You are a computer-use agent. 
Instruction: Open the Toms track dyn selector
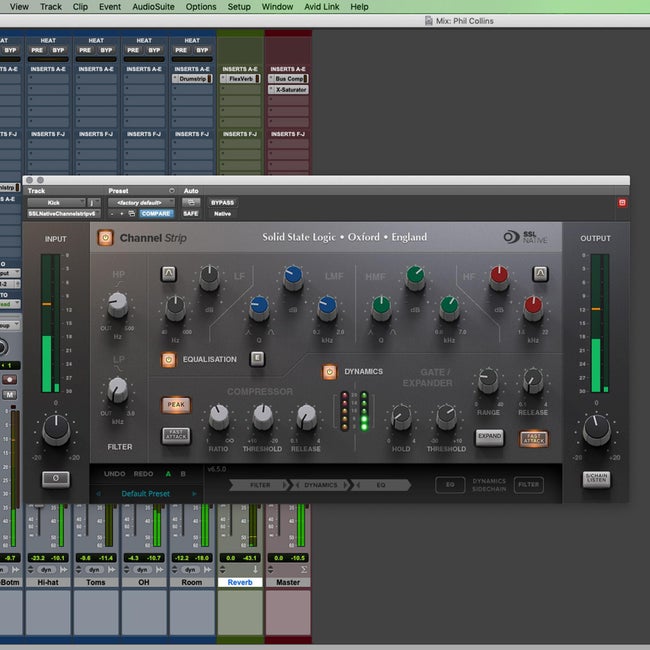coord(94,570)
